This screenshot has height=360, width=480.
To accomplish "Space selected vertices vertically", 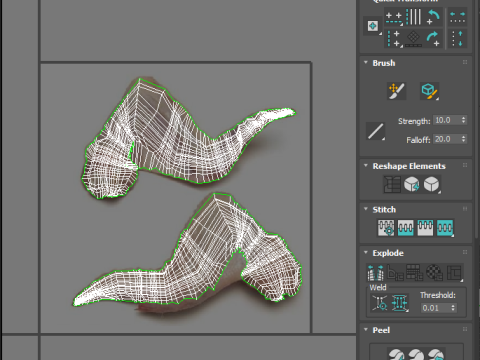I will (x=458, y=38).
